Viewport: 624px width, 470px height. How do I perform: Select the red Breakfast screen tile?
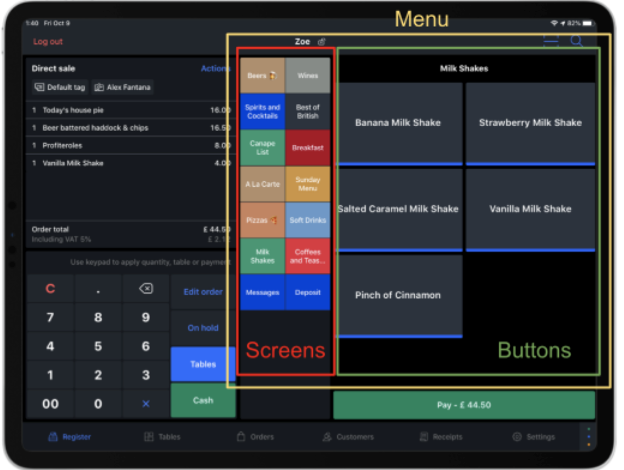tap(308, 148)
